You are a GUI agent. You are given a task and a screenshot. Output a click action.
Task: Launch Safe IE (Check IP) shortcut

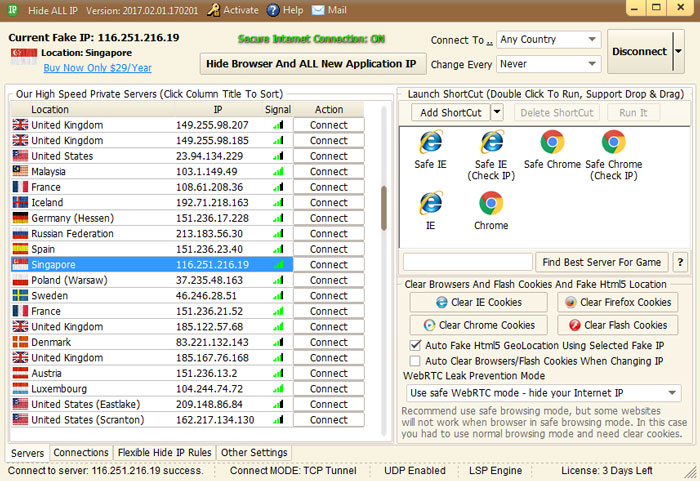[492, 142]
